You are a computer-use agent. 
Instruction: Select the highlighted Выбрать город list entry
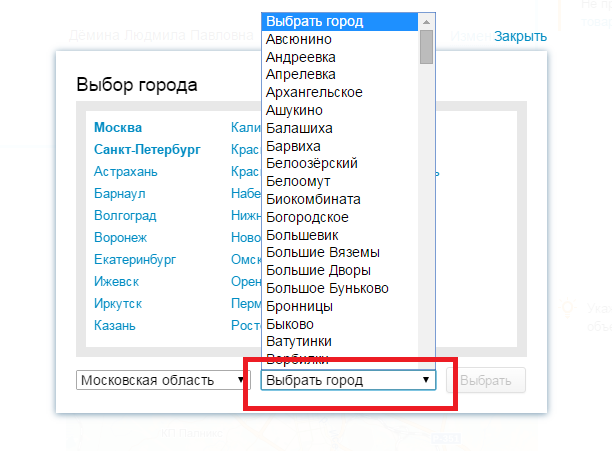[314, 21]
